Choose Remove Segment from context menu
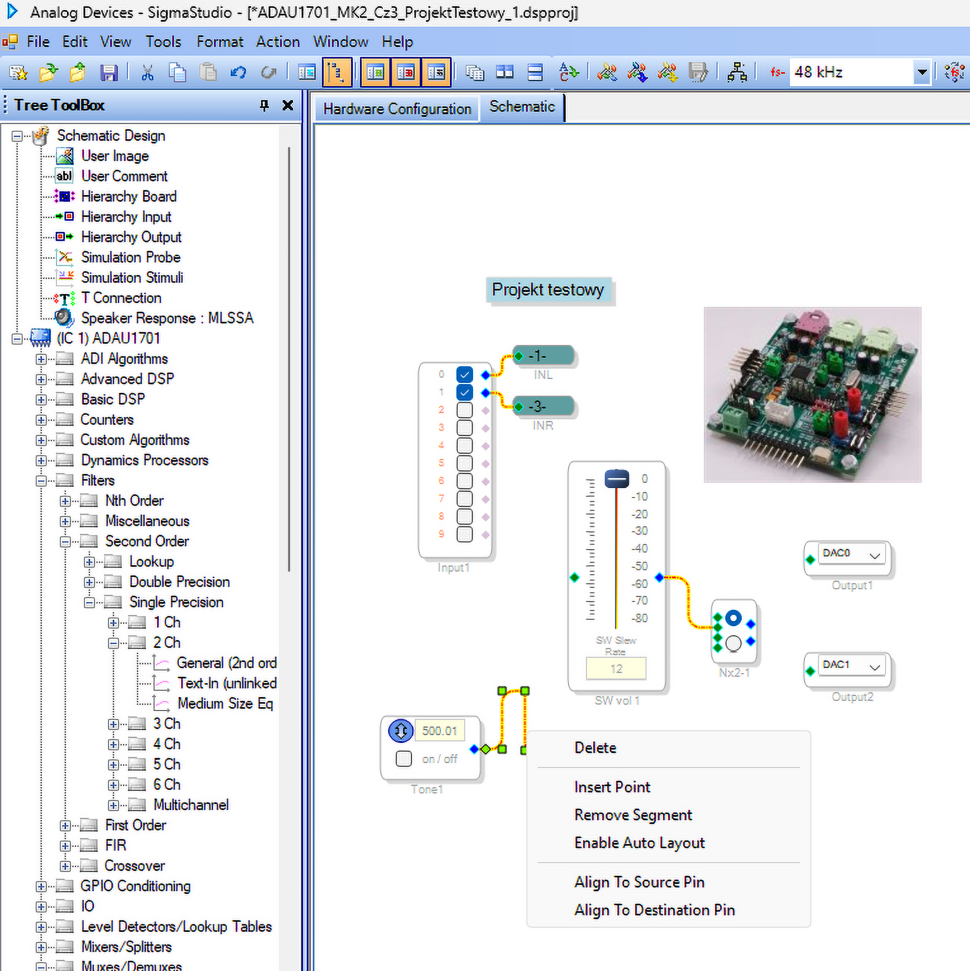The height and width of the screenshot is (971, 970). 633,815
